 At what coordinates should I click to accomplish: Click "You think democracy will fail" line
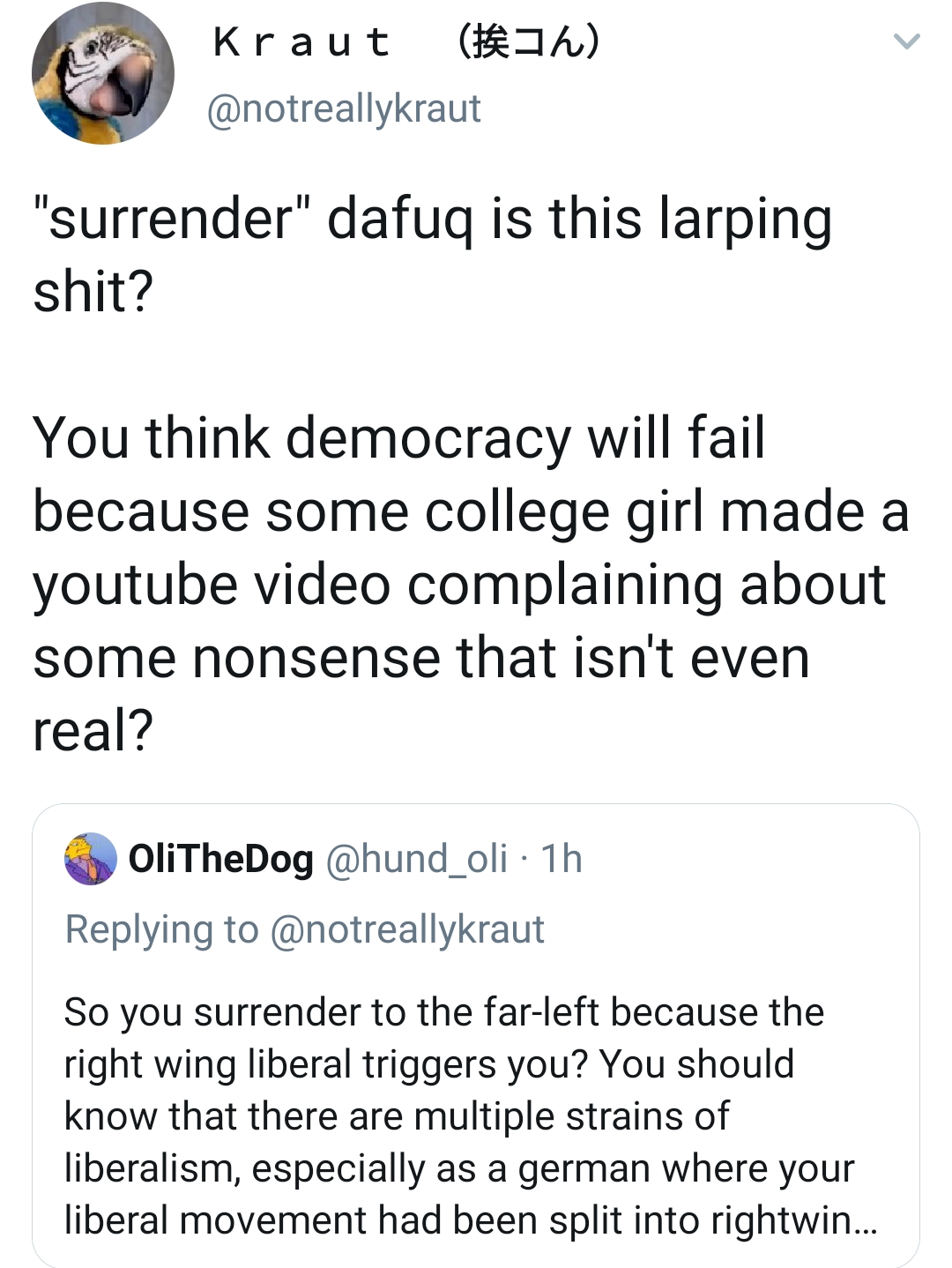tap(398, 437)
